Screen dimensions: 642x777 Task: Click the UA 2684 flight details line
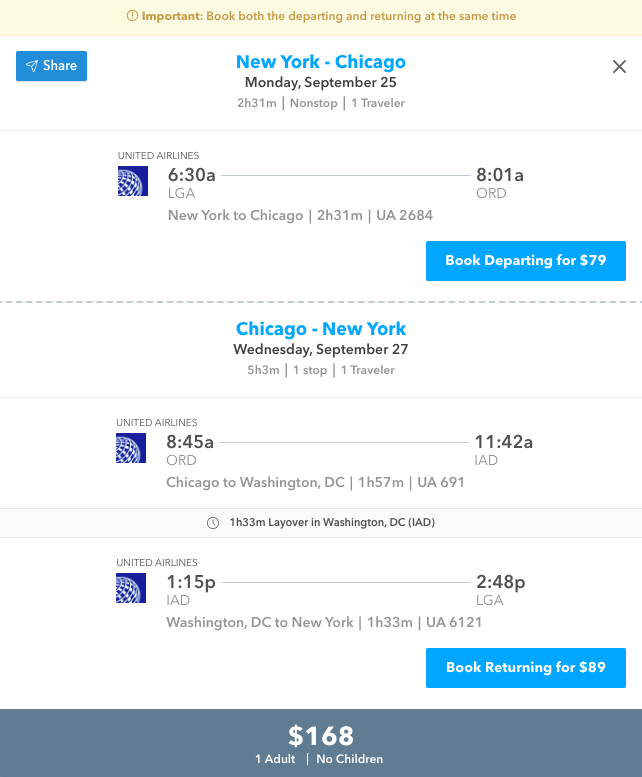[300, 215]
